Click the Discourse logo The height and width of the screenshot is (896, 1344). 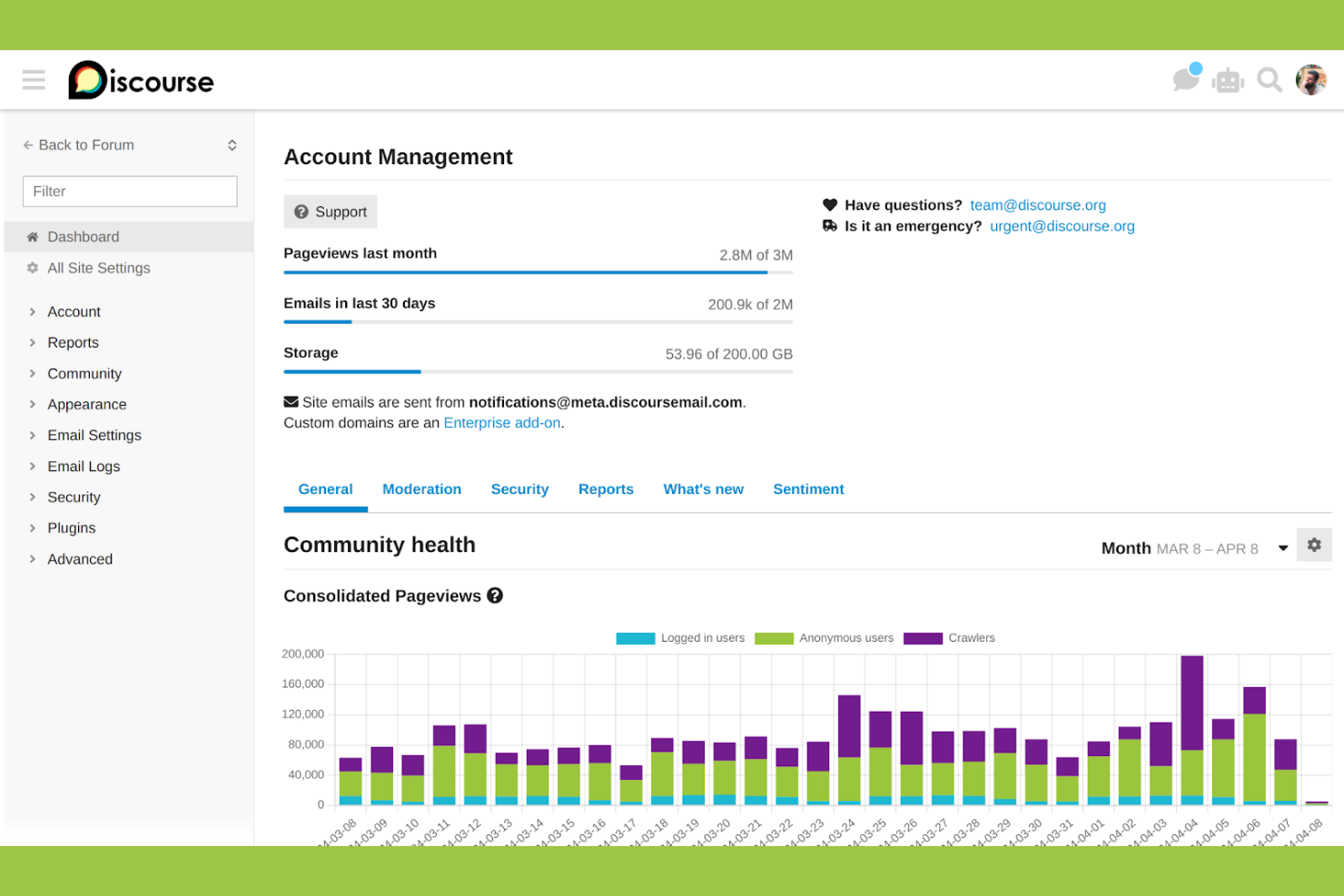click(141, 81)
